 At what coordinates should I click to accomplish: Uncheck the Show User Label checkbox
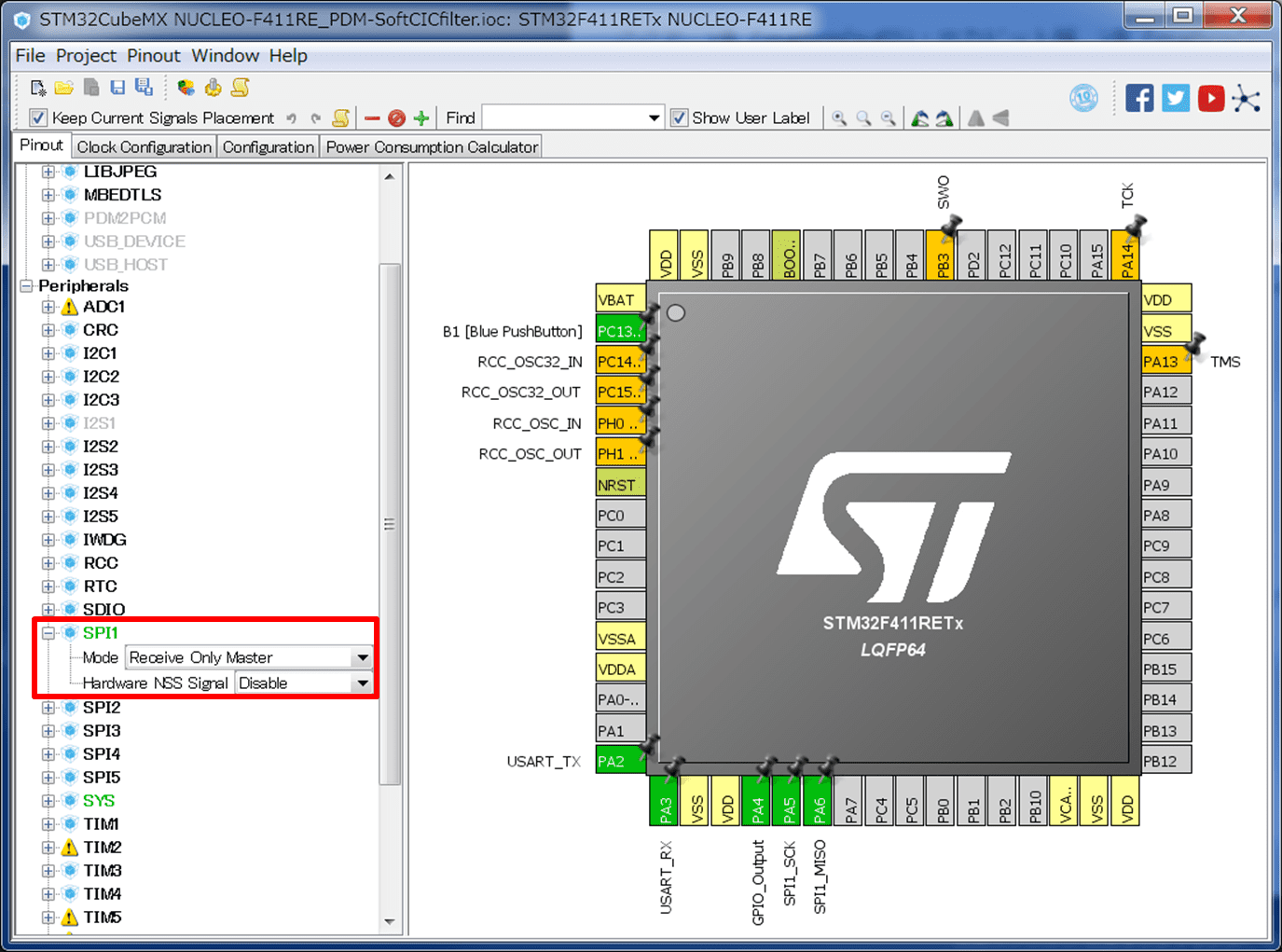(680, 118)
